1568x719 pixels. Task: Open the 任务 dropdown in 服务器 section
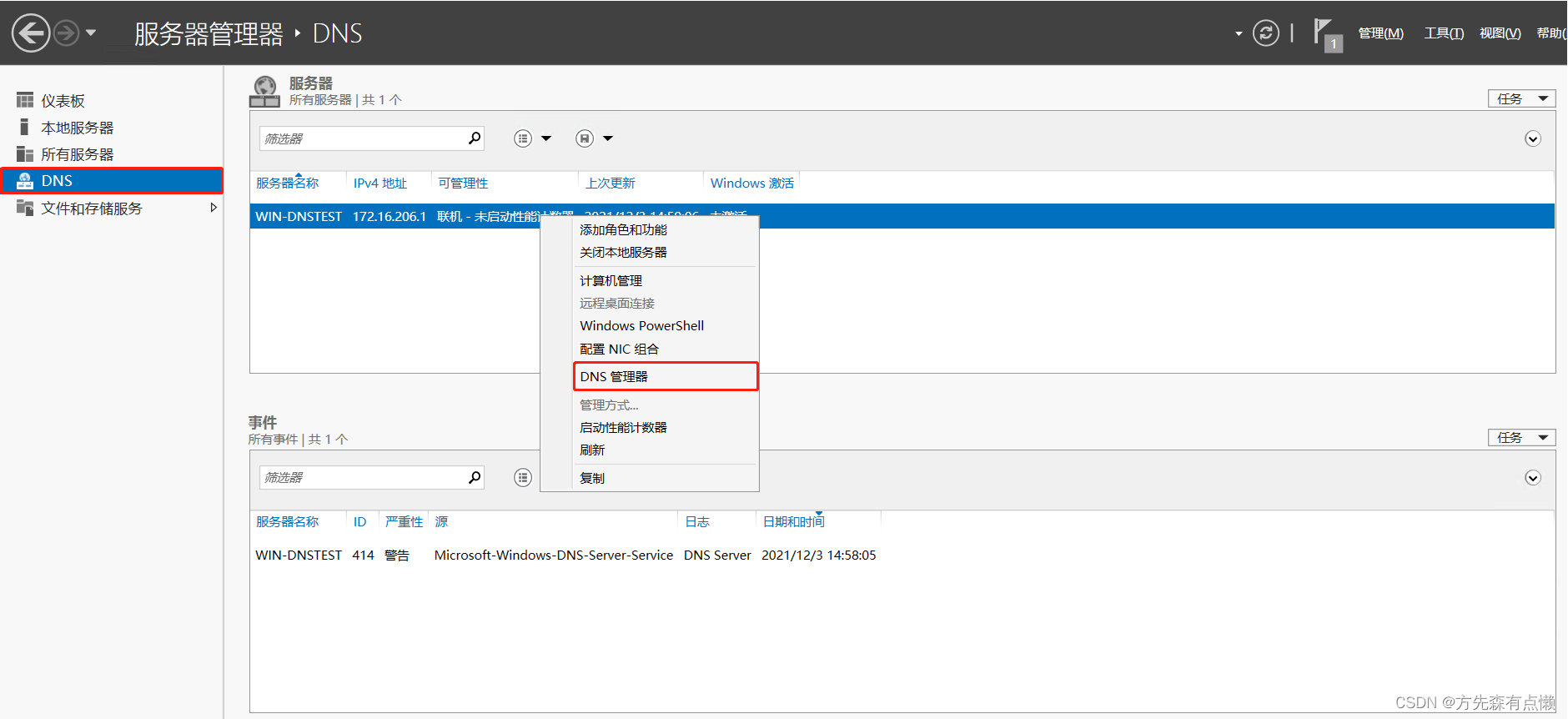pos(1521,98)
